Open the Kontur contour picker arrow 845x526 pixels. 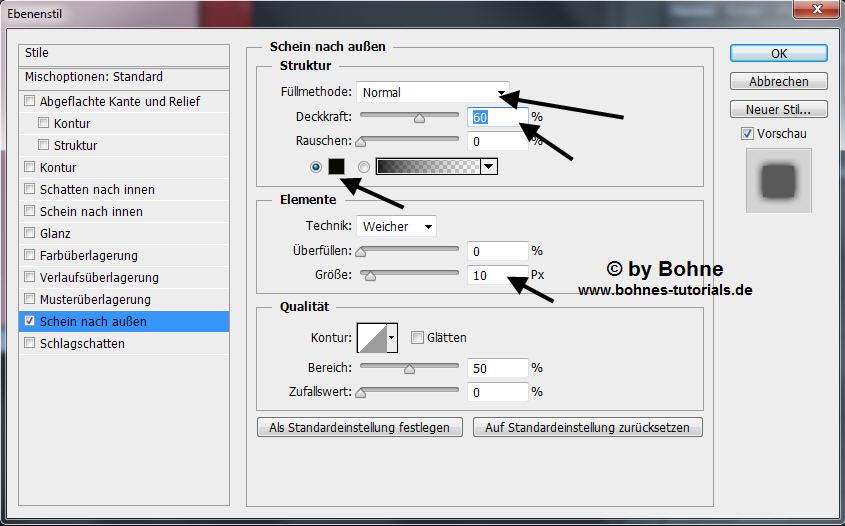click(391, 338)
